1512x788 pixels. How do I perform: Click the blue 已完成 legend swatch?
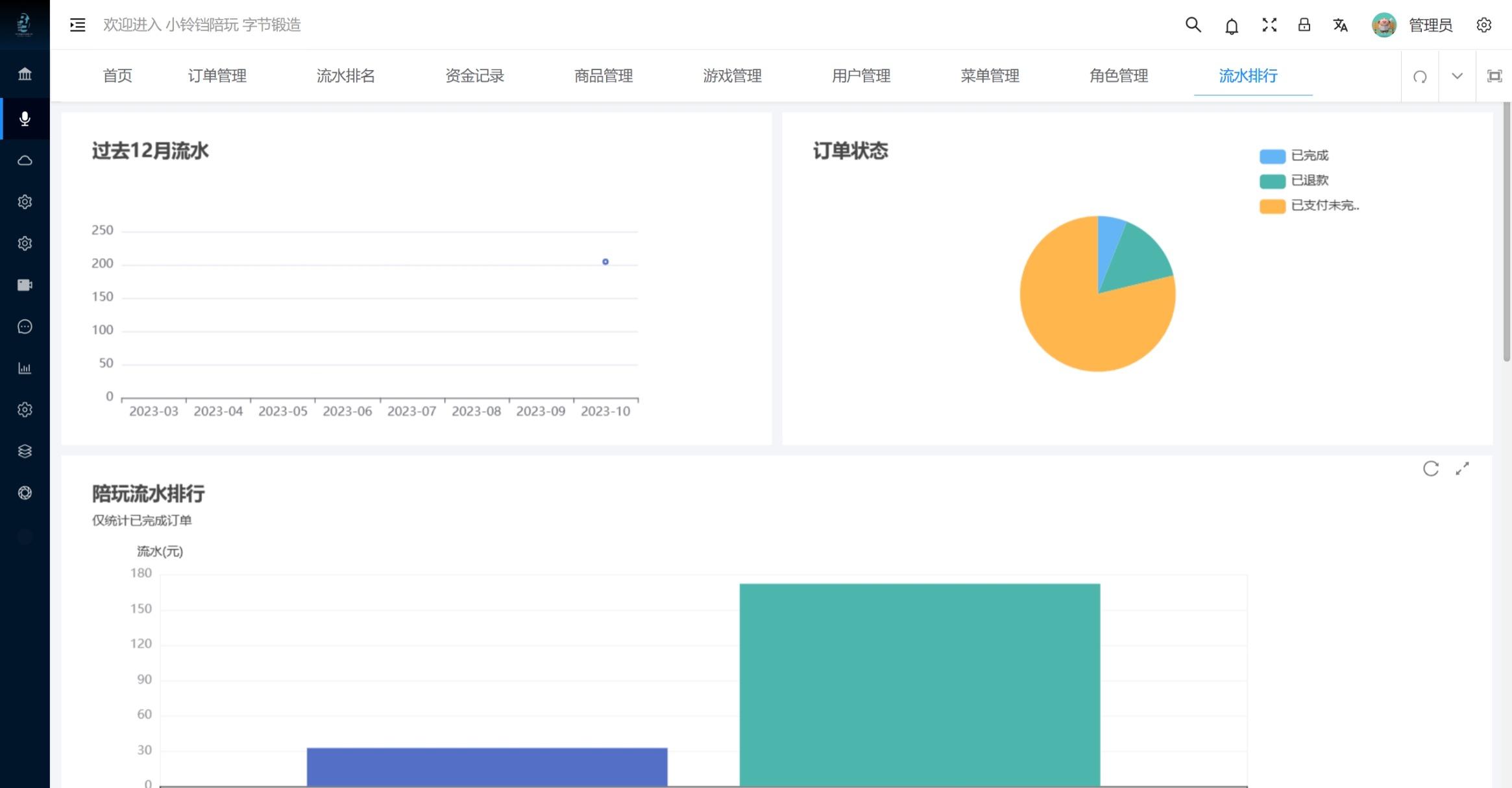click(1272, 156)
